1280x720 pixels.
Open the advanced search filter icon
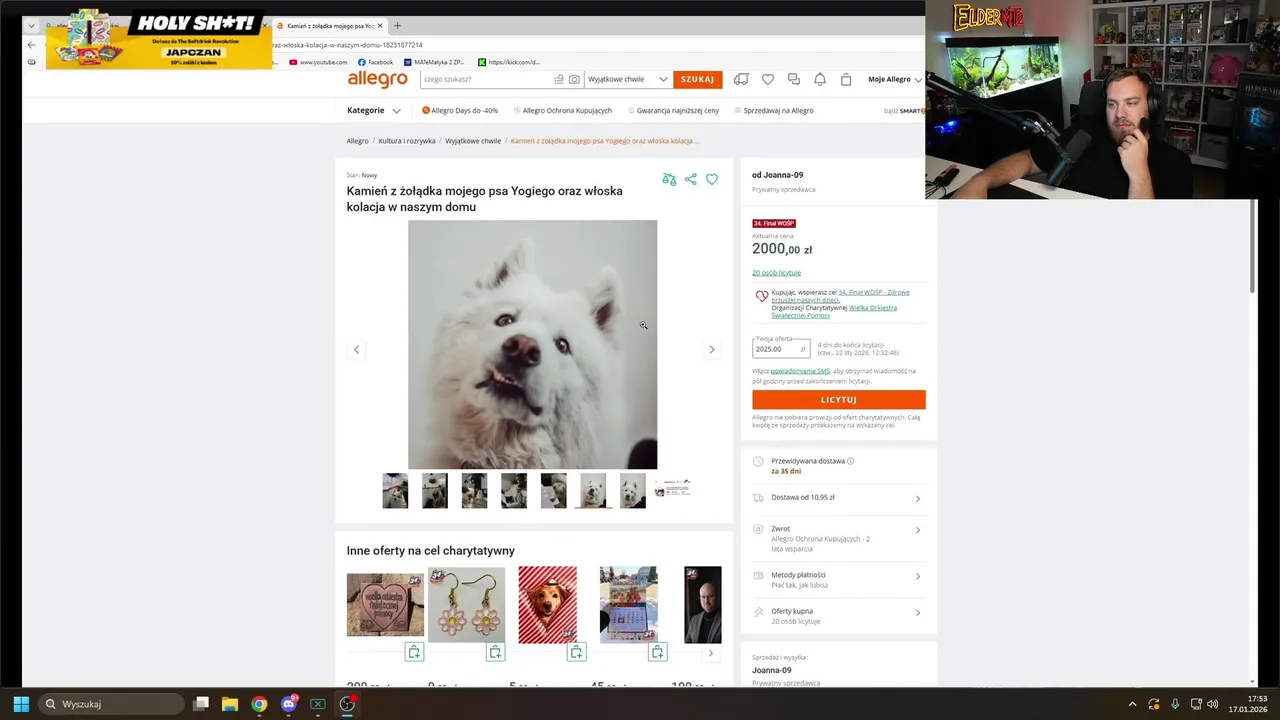559,79
